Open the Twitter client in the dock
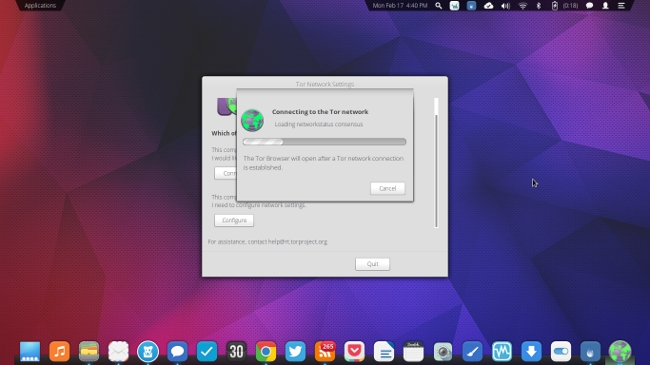Screen dimensions: 650x365 tap(295, 351)
